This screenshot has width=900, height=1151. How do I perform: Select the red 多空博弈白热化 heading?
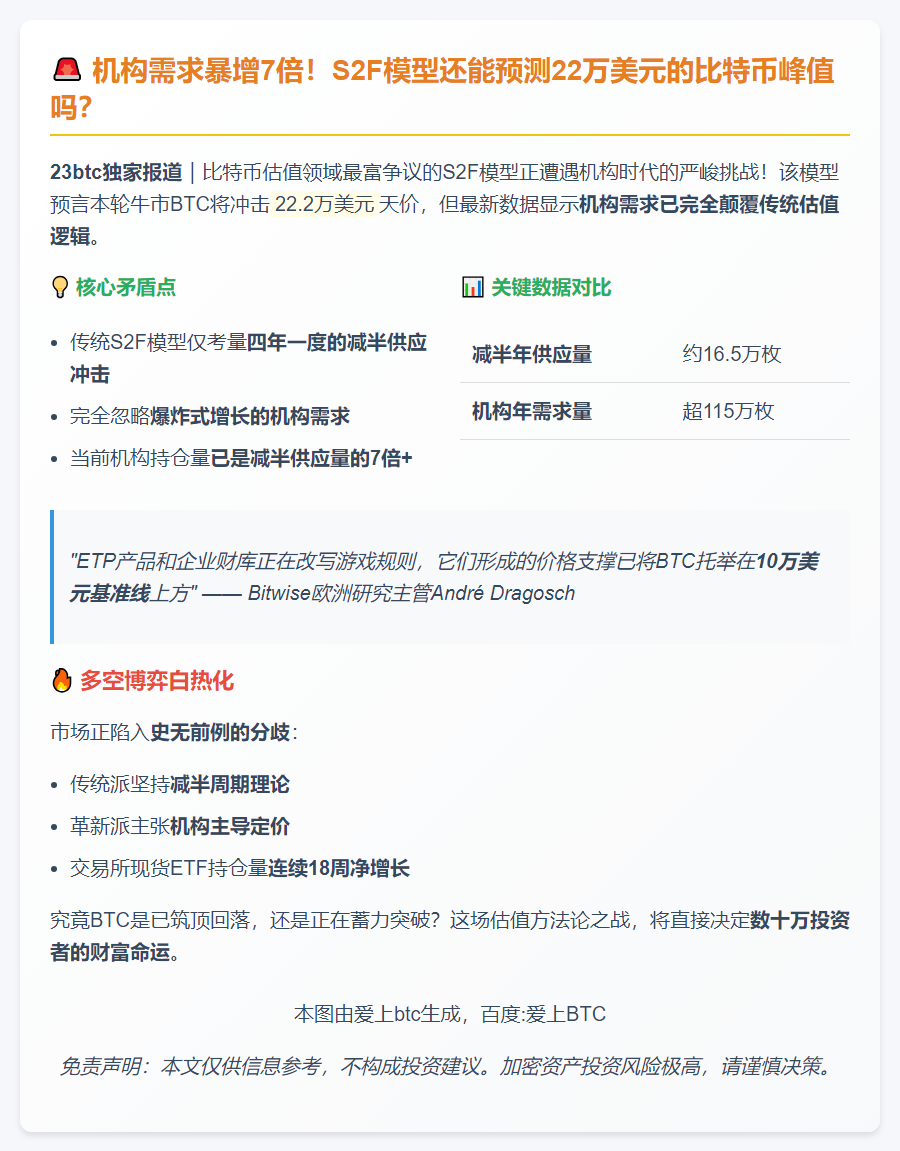tap(156, 682)
